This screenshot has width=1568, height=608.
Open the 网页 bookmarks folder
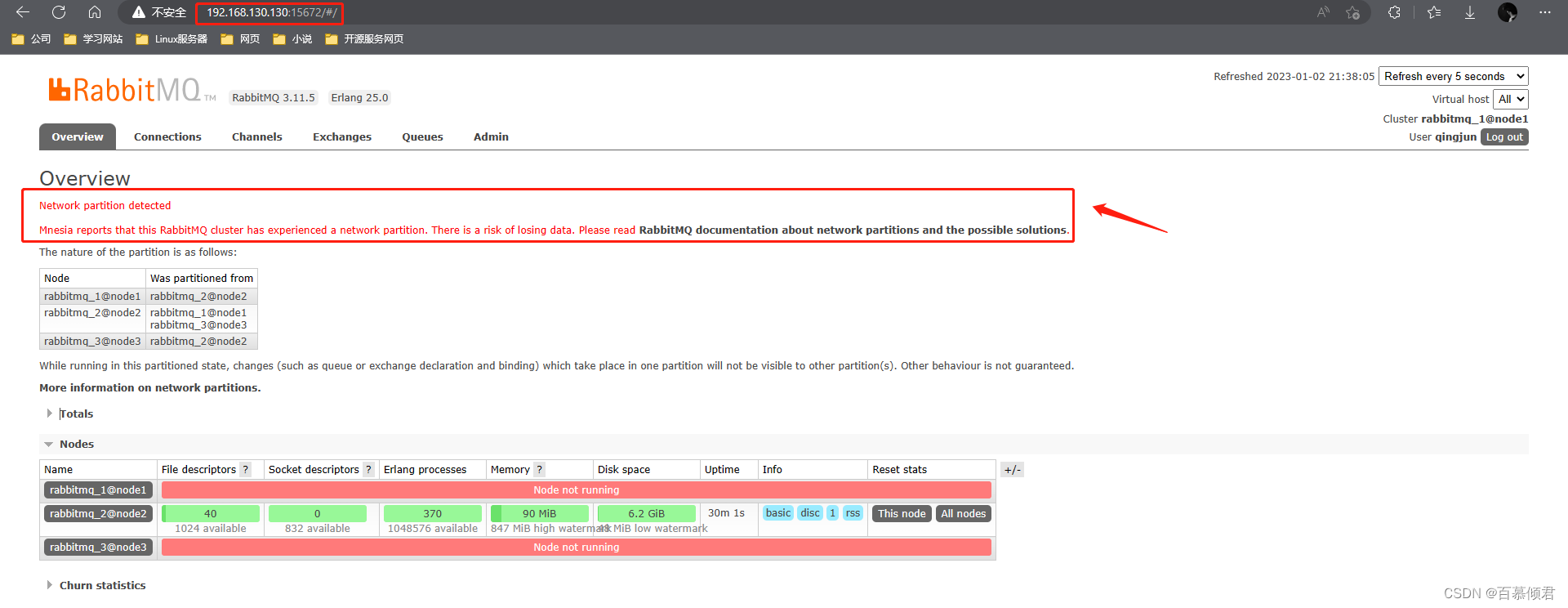pyautogui.click(x=240, y=38)
